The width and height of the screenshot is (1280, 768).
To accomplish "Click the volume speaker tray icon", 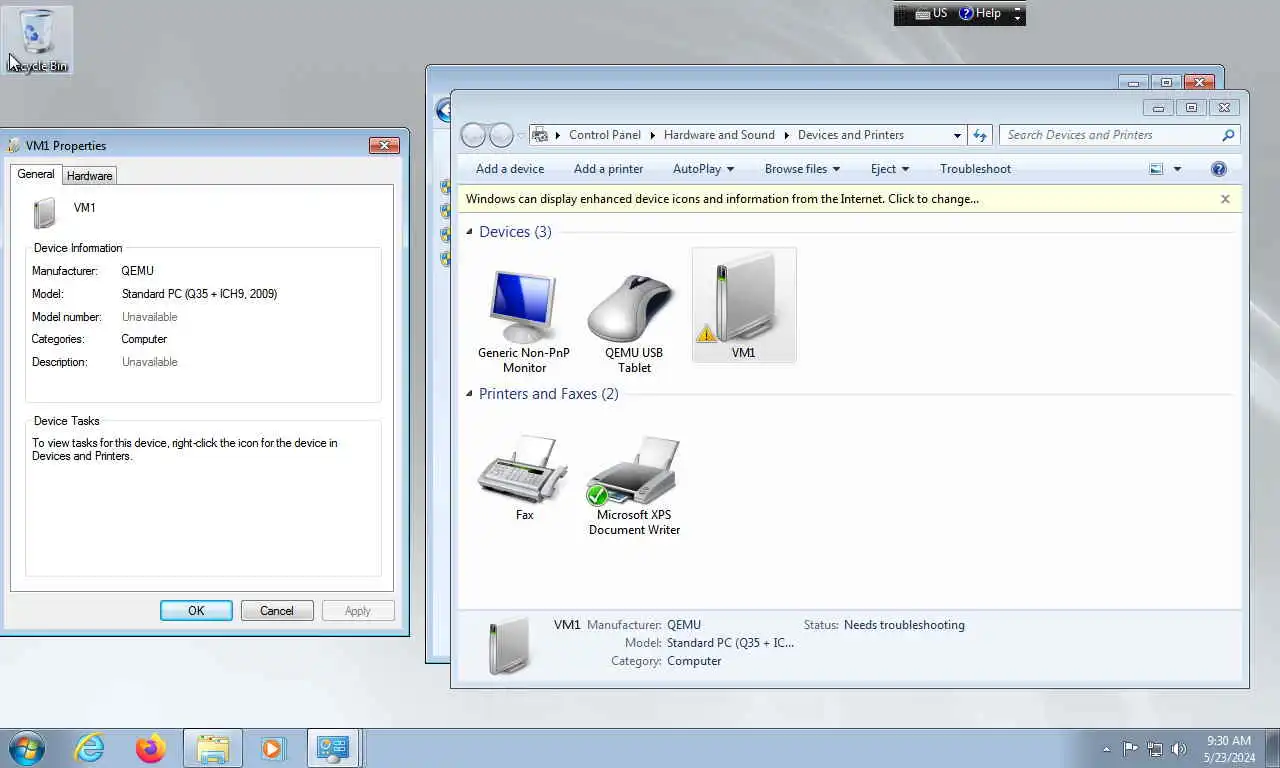I will point(1179,748).
